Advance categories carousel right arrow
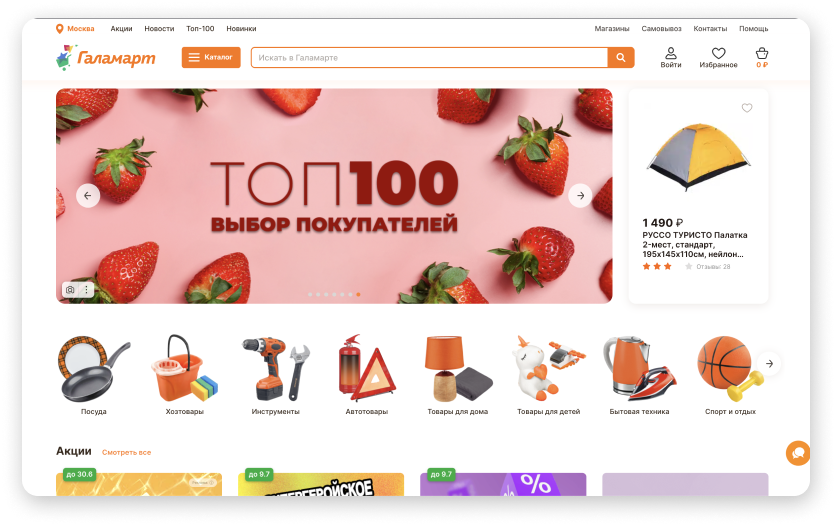Screen dimensions: 836x526 [769, 363]
